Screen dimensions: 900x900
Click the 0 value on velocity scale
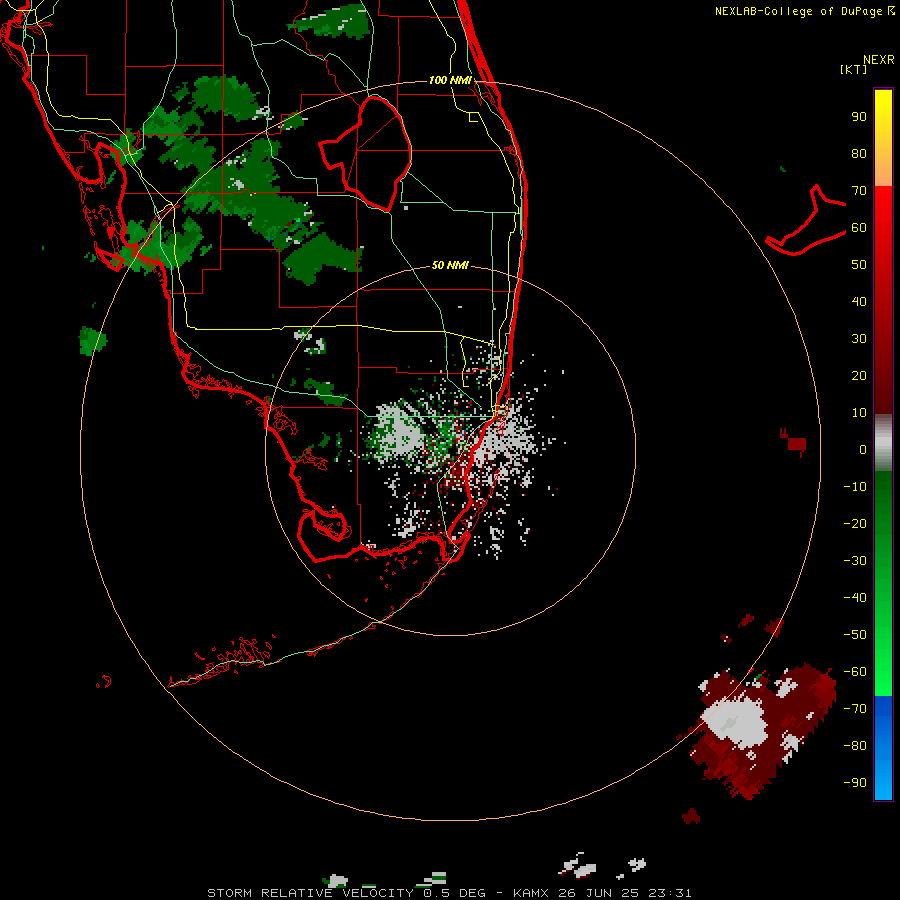(x=863, y=449)
